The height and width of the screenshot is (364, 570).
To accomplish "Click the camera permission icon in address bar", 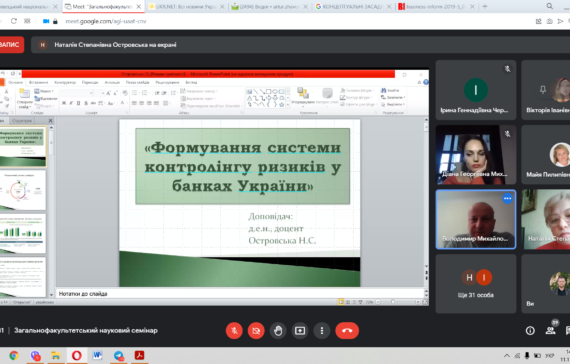I will pos(46,21).
